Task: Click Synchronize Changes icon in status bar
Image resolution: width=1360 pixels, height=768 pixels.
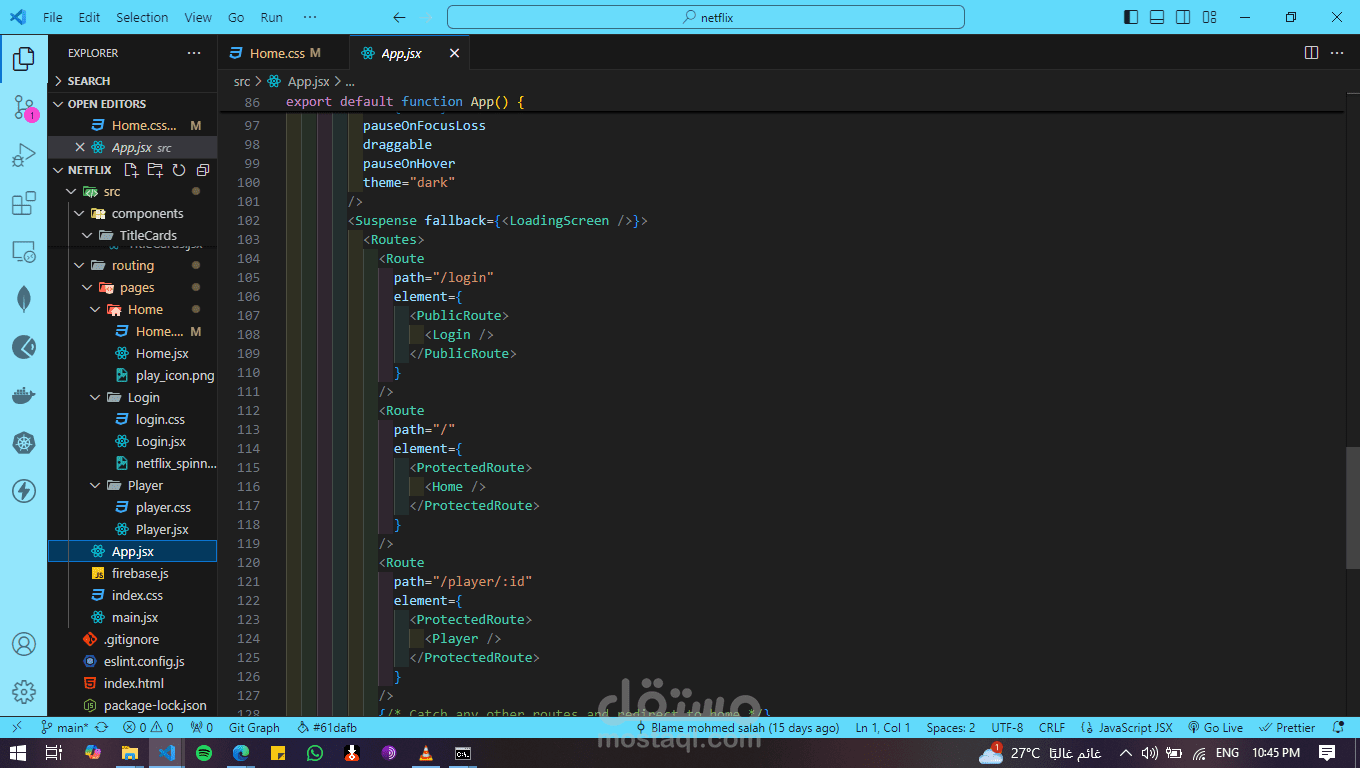Action: click(101, 728)
